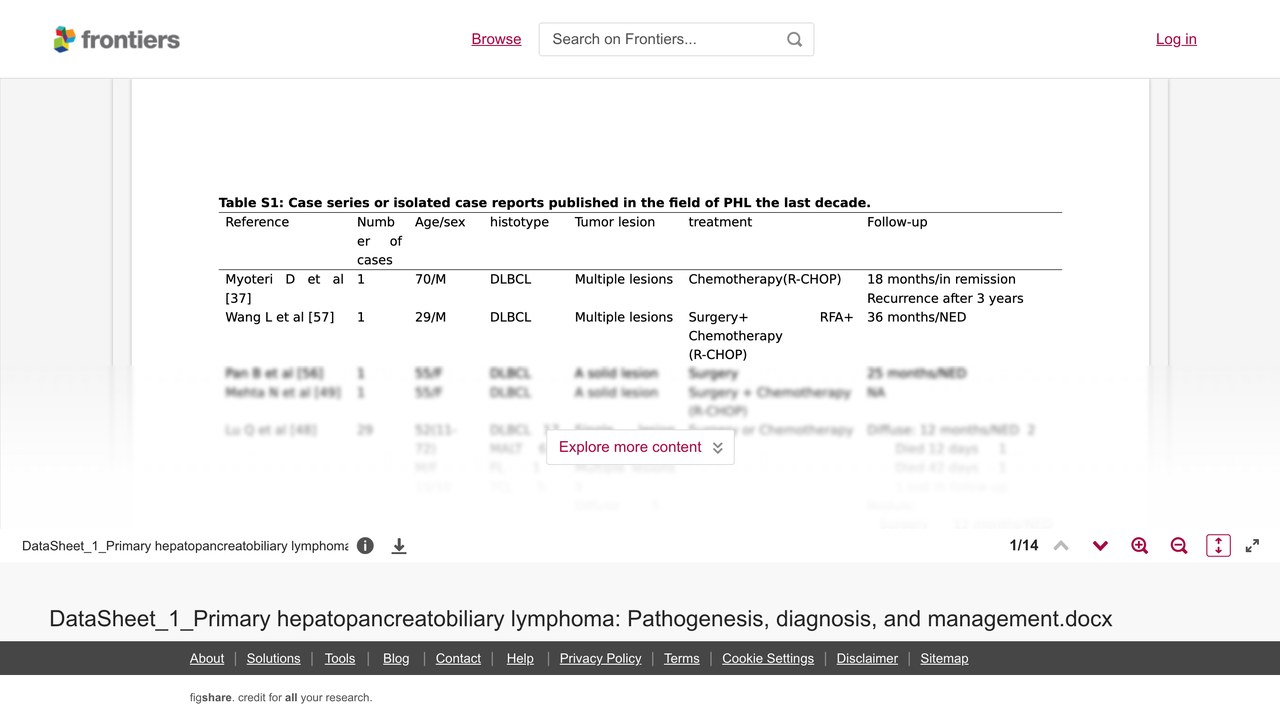Click the search magnifier icon

(795, 39)
